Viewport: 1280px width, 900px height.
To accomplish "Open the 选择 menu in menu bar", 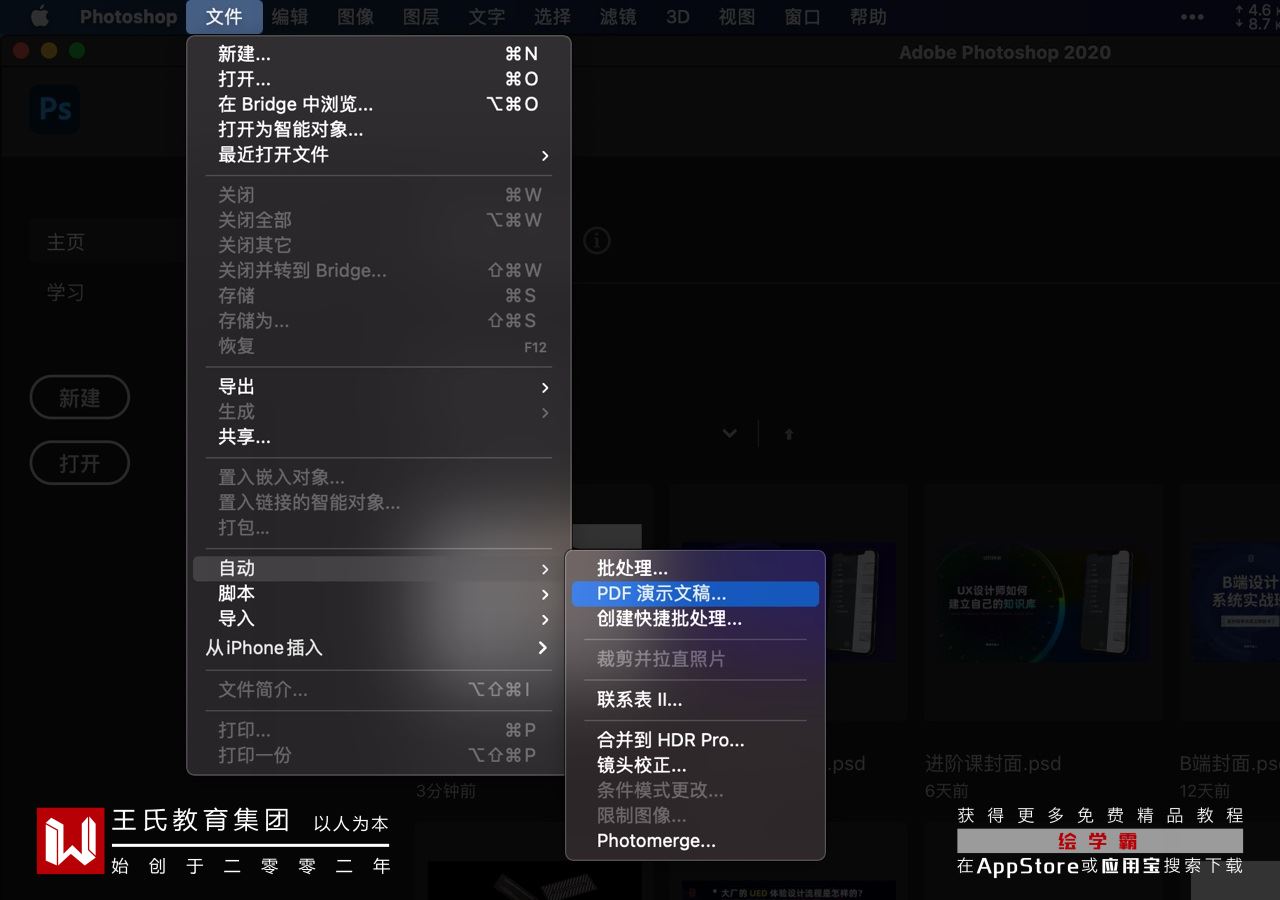I will 552,17.
